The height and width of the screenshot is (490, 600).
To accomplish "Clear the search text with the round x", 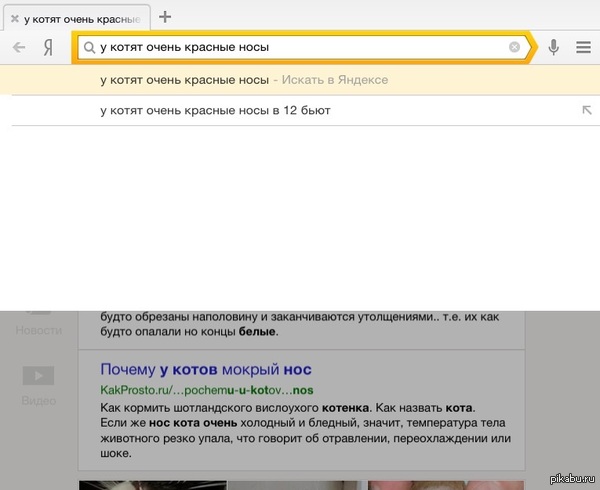I will click(x=514, y=47).
